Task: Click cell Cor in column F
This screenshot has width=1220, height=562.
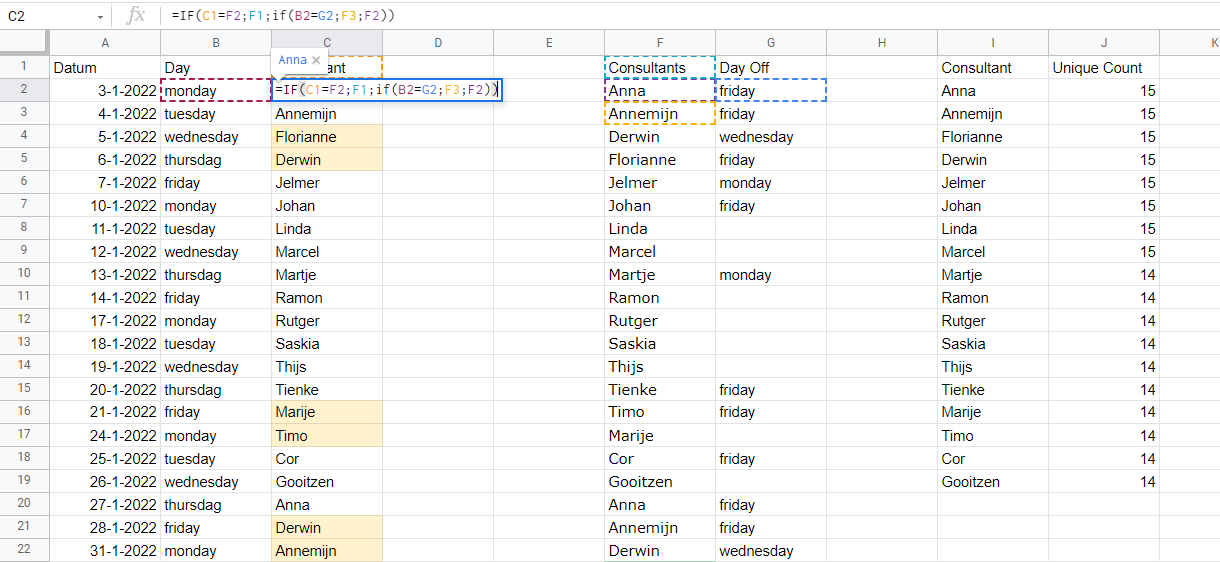Action: [x=660, y=459]
